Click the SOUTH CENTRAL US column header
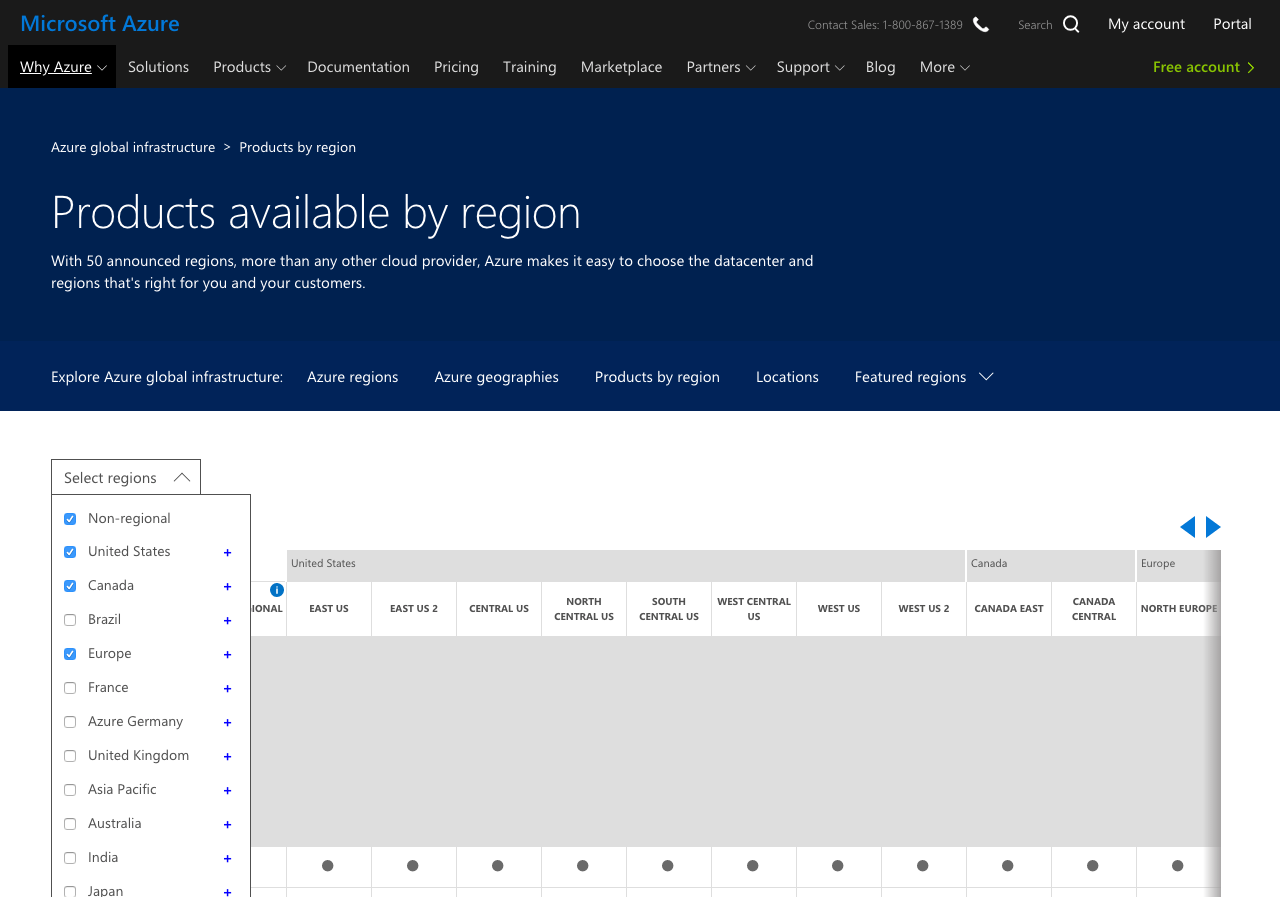The height and width of the screenshot is (897, 1280). tap(669, 608)
